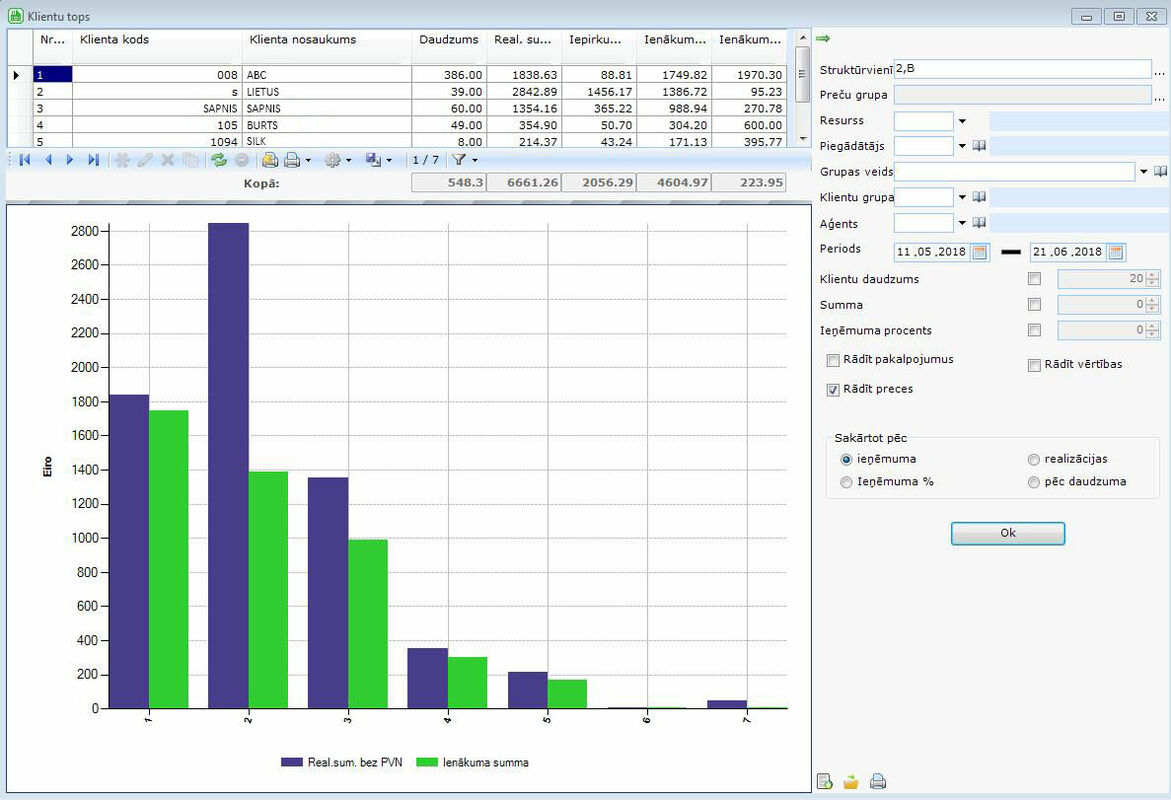Click the open folder icon at bottom right
1171x800 pixels.
click(851, 782)
